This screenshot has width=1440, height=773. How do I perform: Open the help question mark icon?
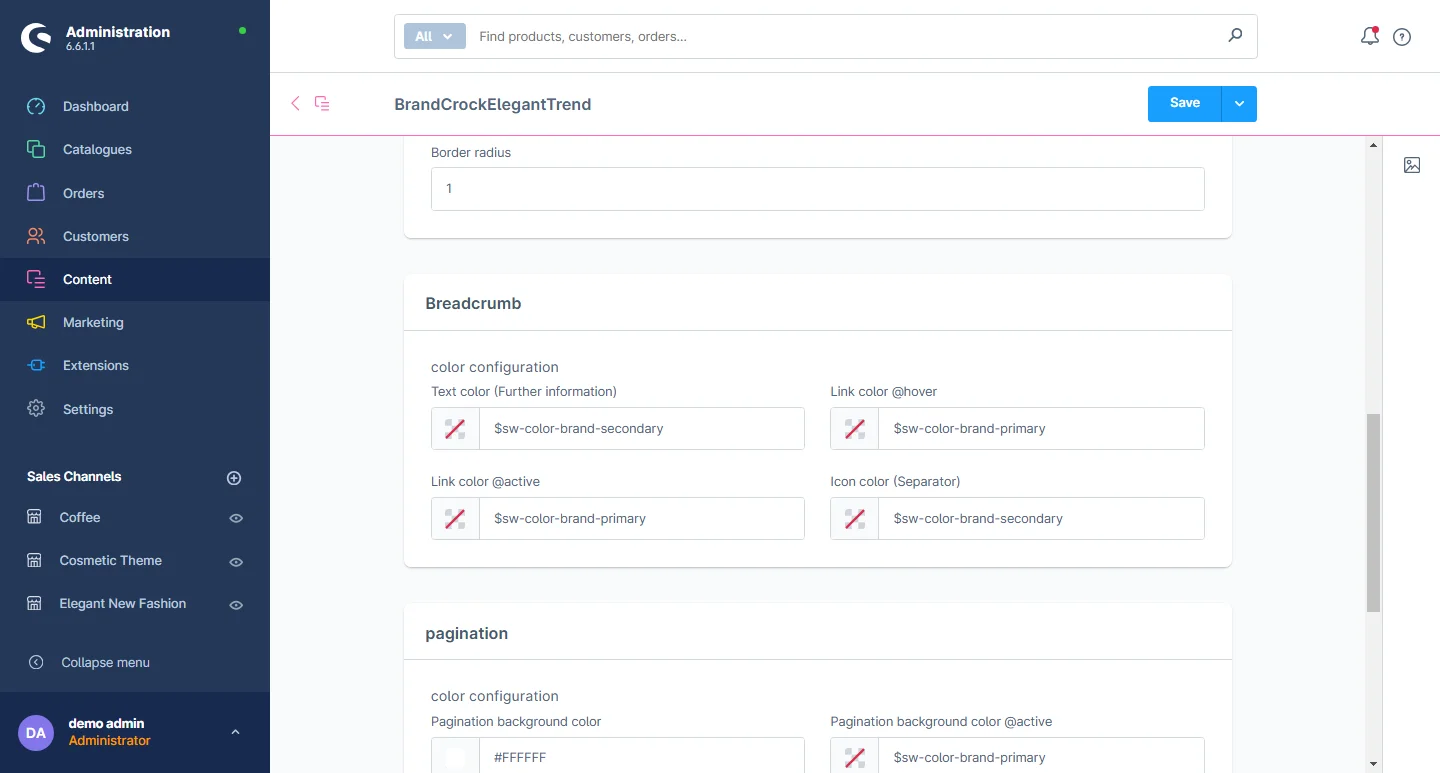pyautogui.click(x=1402, y=37)
